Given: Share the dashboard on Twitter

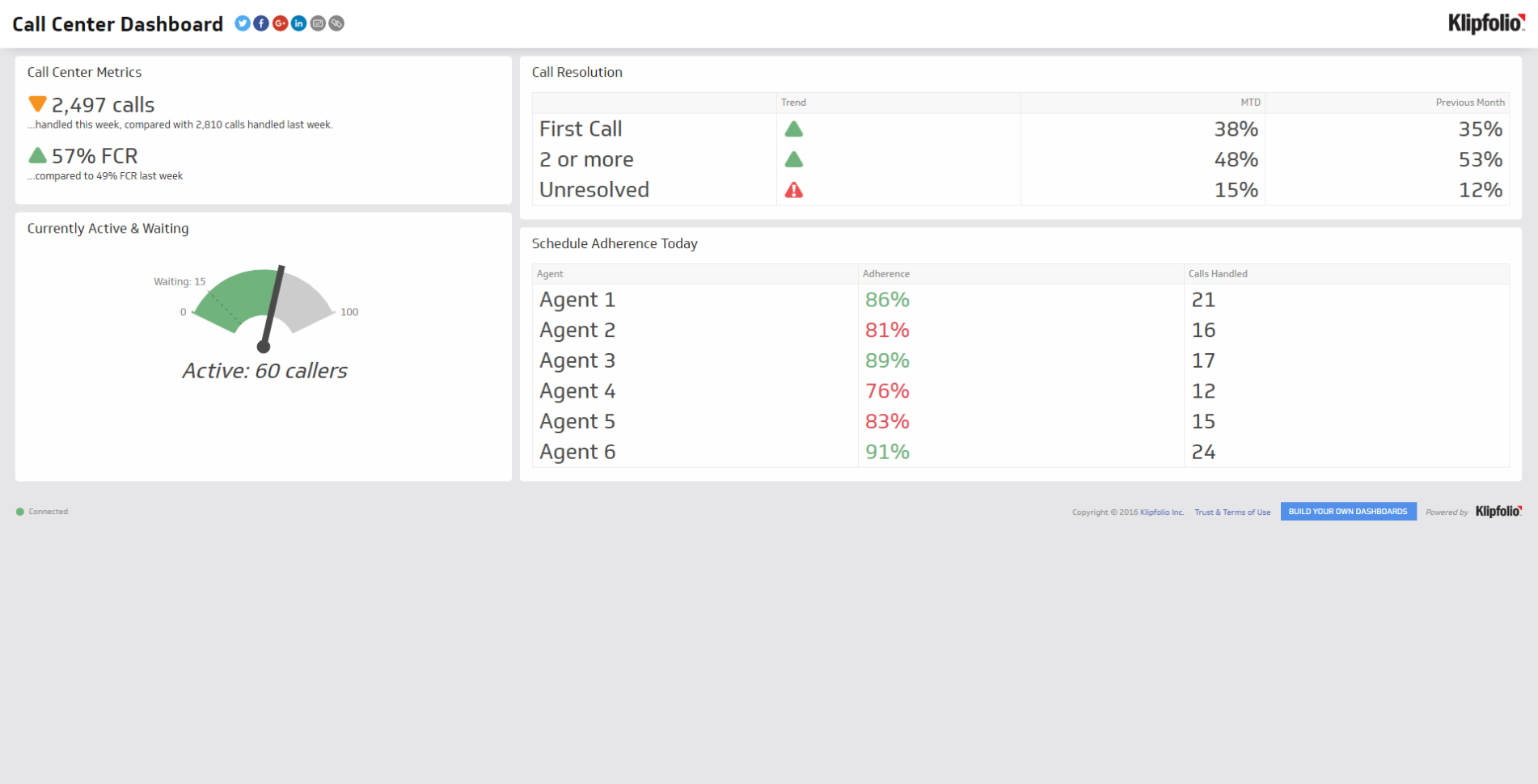Looking at the screenshot, I should point(242,23).
